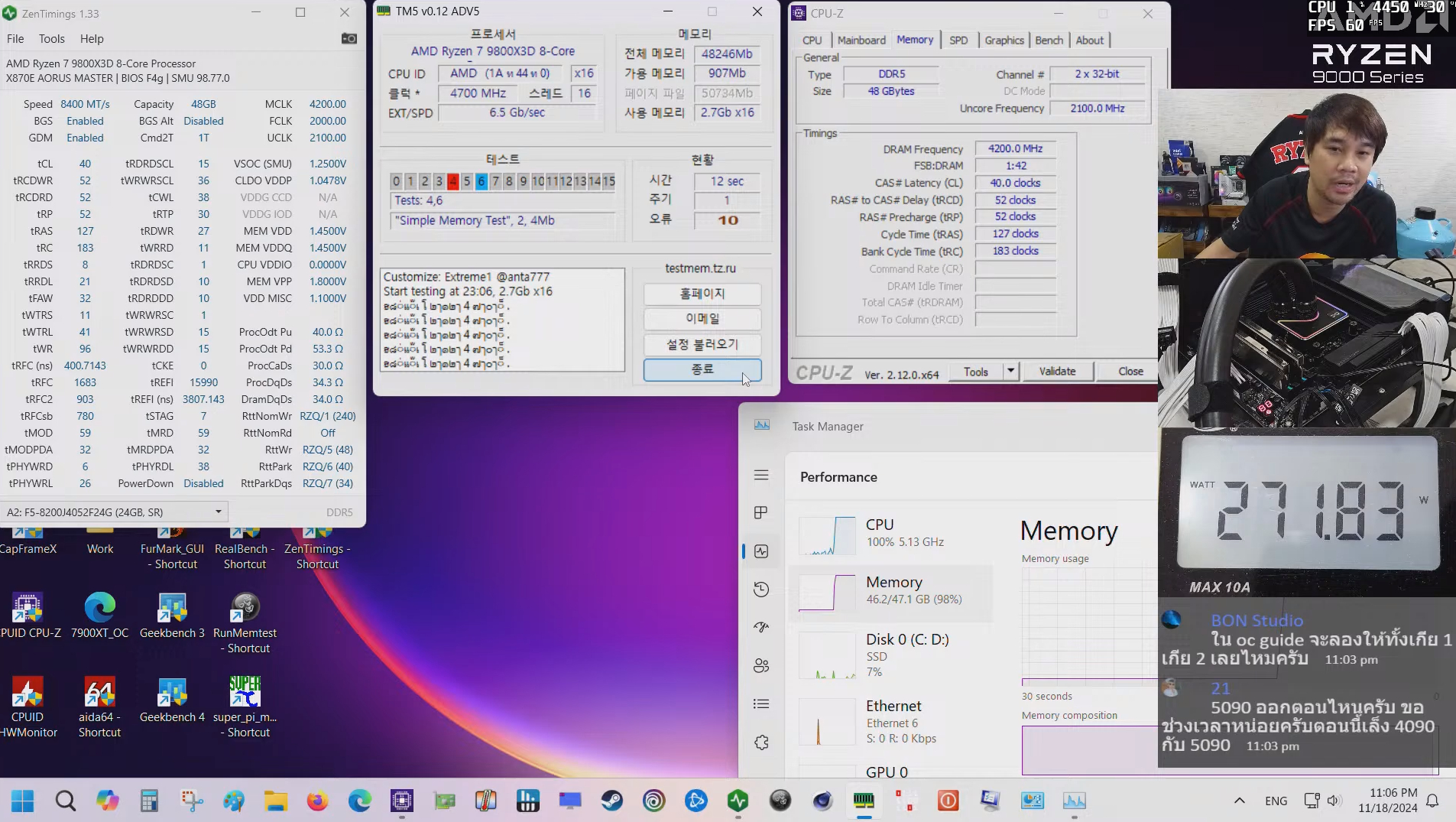Viewport: 1456px width, 822px height.
Task: Click the Speed value 8400 MT/s in ZenTimings
Action: [x=85, y=104]
